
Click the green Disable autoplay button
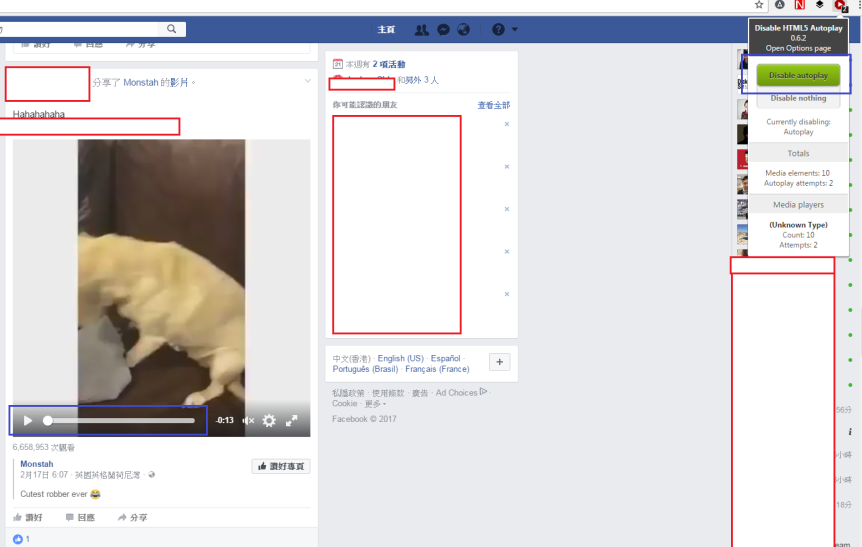pos(798,75)
